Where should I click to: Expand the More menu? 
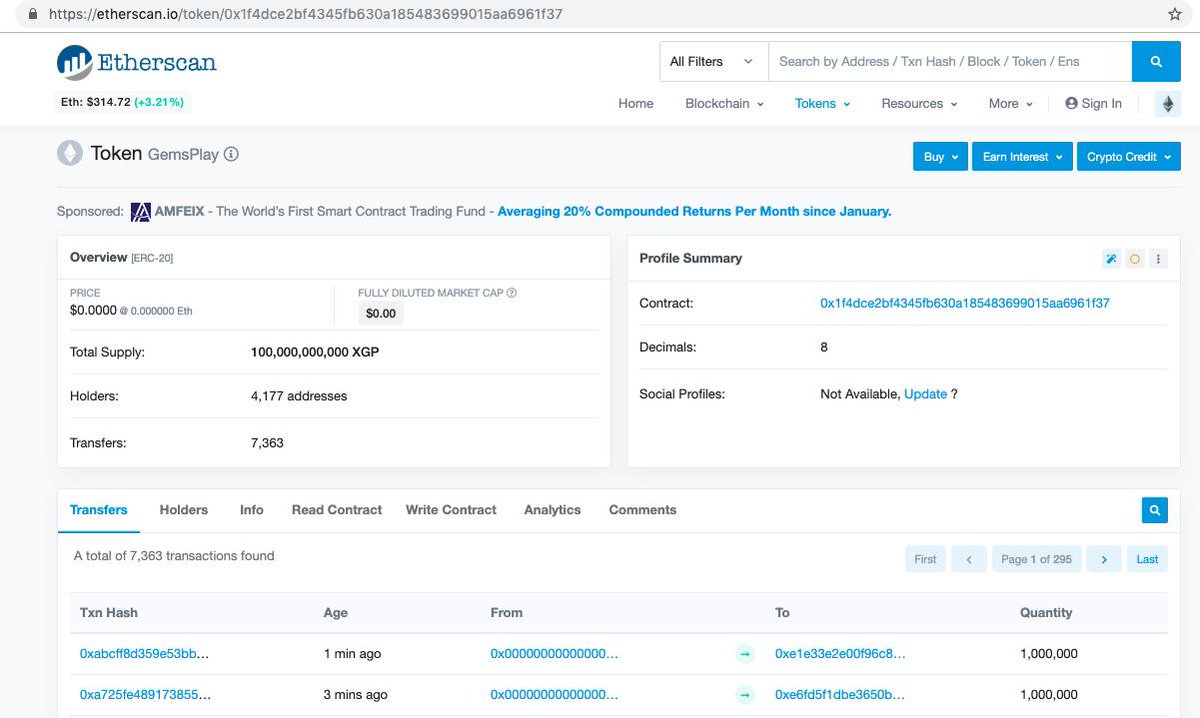(1010, 104)
